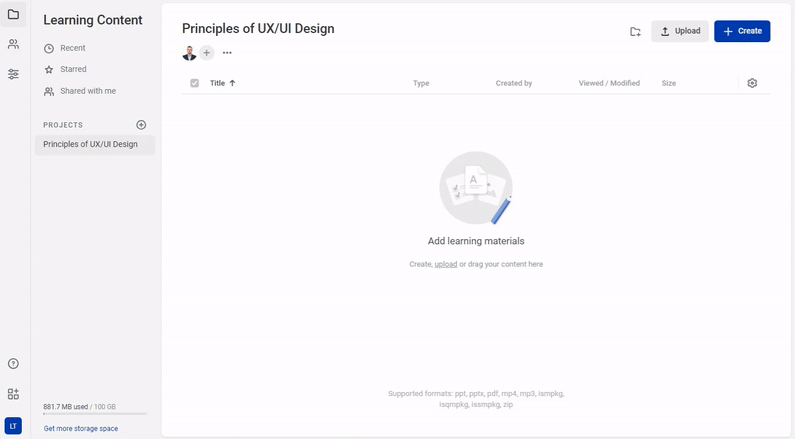This screenshot has width=795, height=439.
Task: Click Get more storage space link
Action: pyautogui.click(x=81, y=428)
